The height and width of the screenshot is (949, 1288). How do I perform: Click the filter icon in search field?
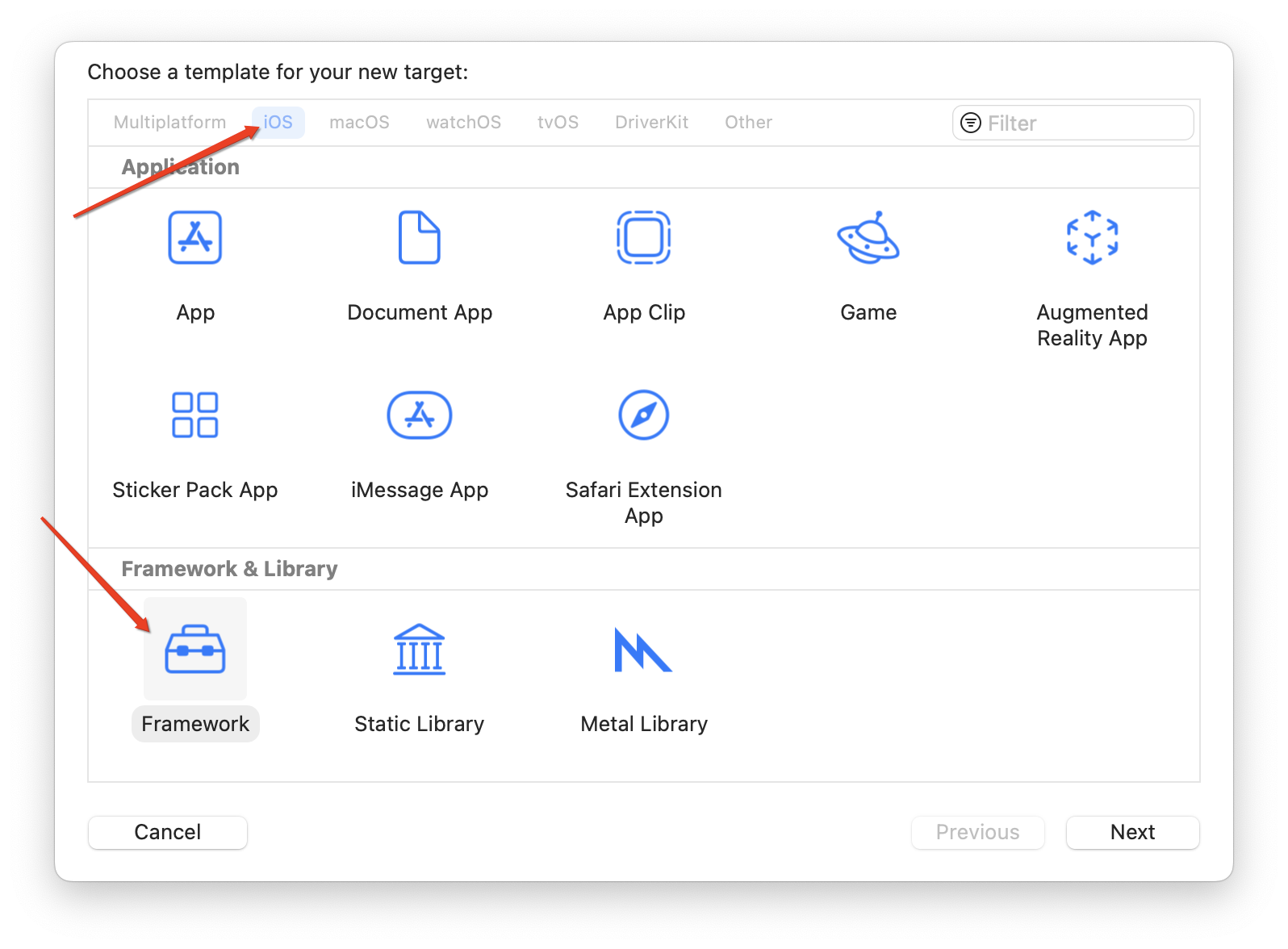pyautogui.click(x=971, y=123)
